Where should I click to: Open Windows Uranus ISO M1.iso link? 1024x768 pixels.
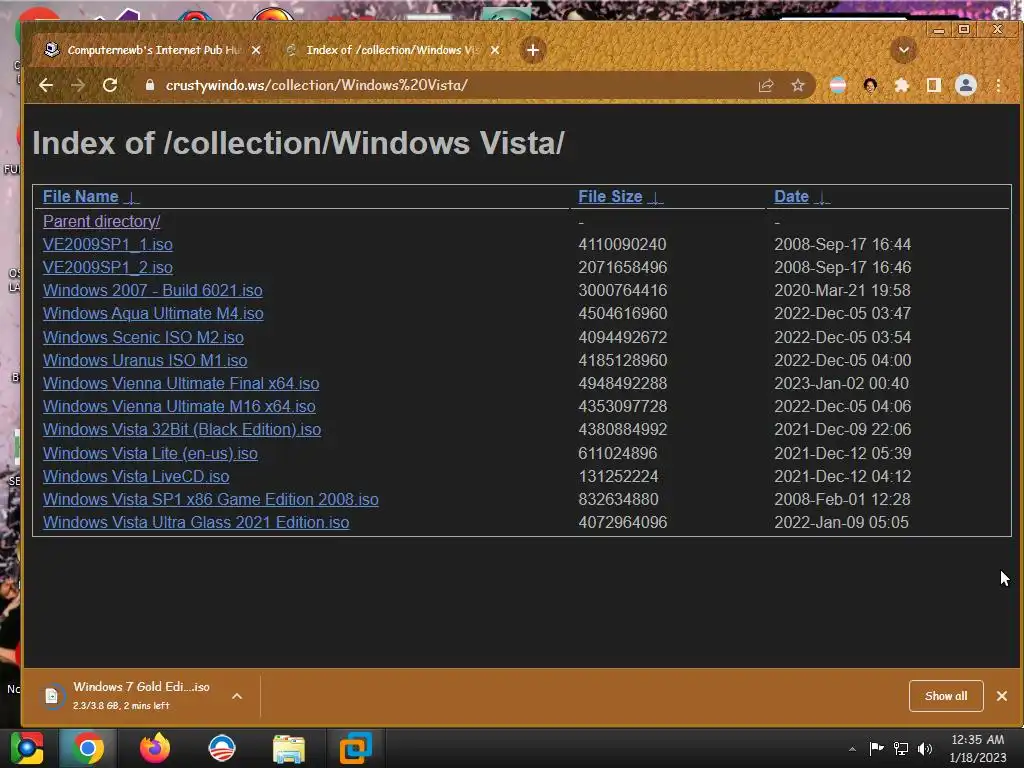coord(145,360)
